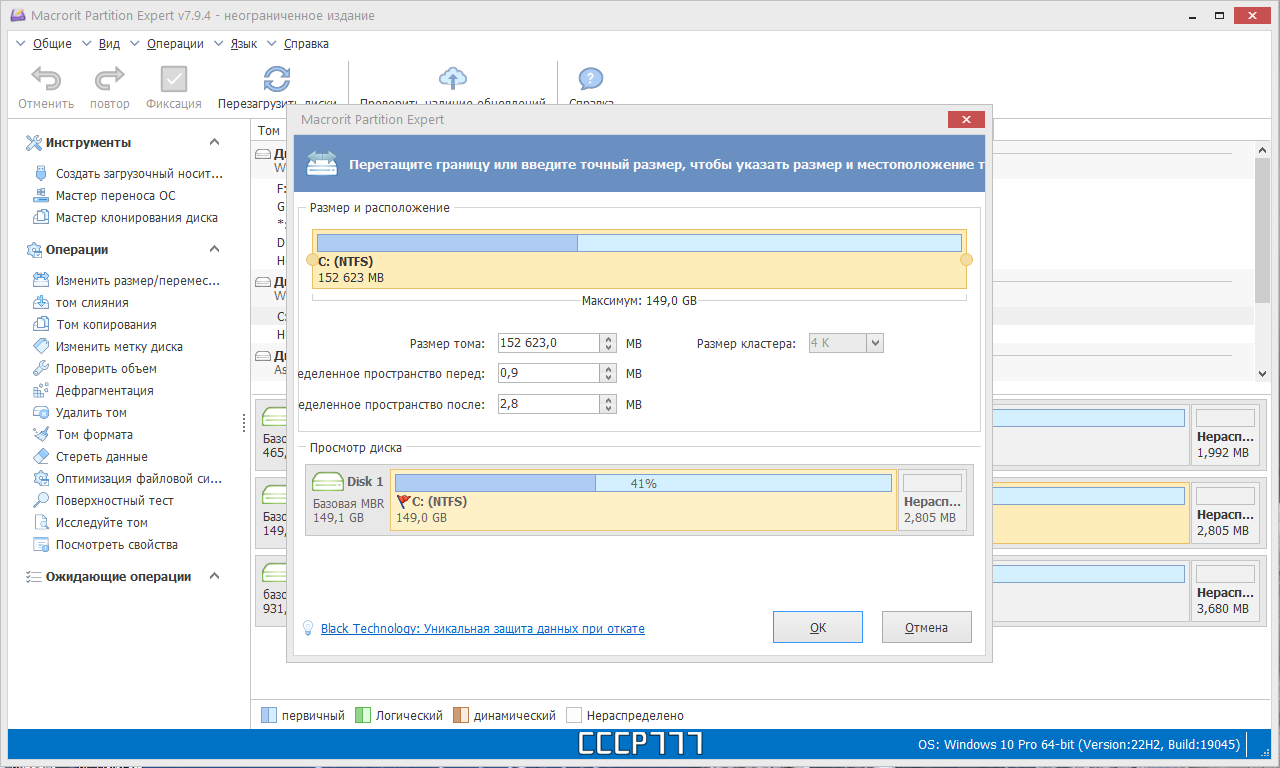1280x768 pixels.
Task: Click spinner of space before field
Action: (x=608, y=374)
